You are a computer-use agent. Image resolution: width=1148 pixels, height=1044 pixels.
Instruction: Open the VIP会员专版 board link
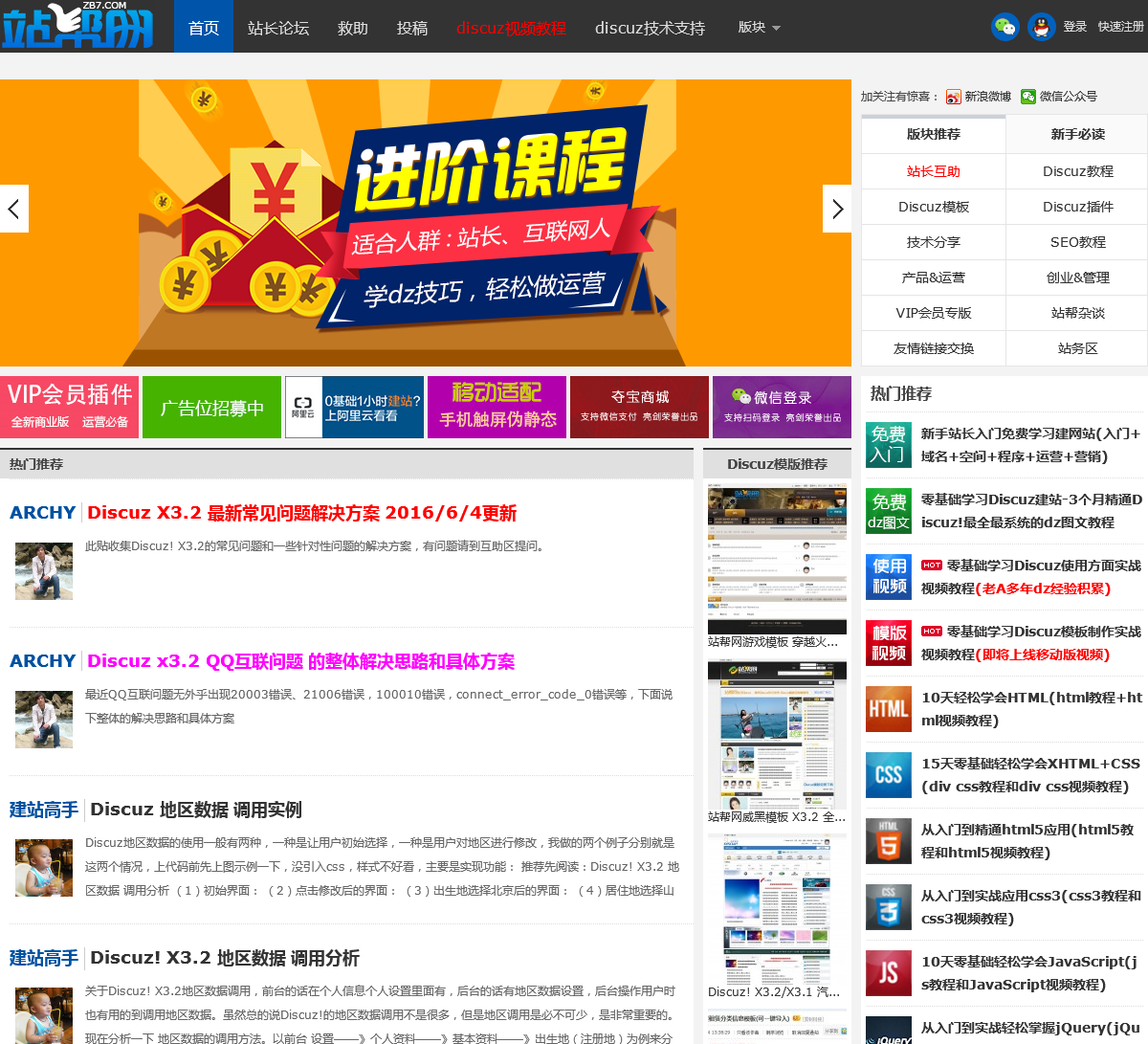[934, 313]
